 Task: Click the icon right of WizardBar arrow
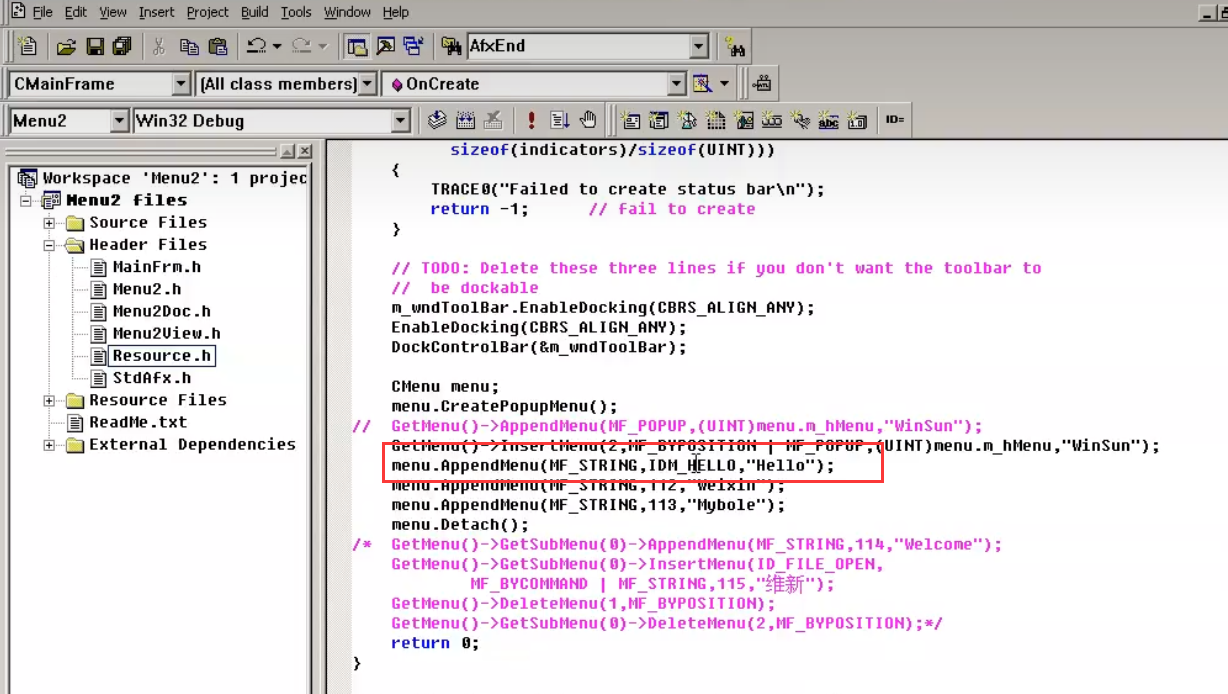coord(763,84)
